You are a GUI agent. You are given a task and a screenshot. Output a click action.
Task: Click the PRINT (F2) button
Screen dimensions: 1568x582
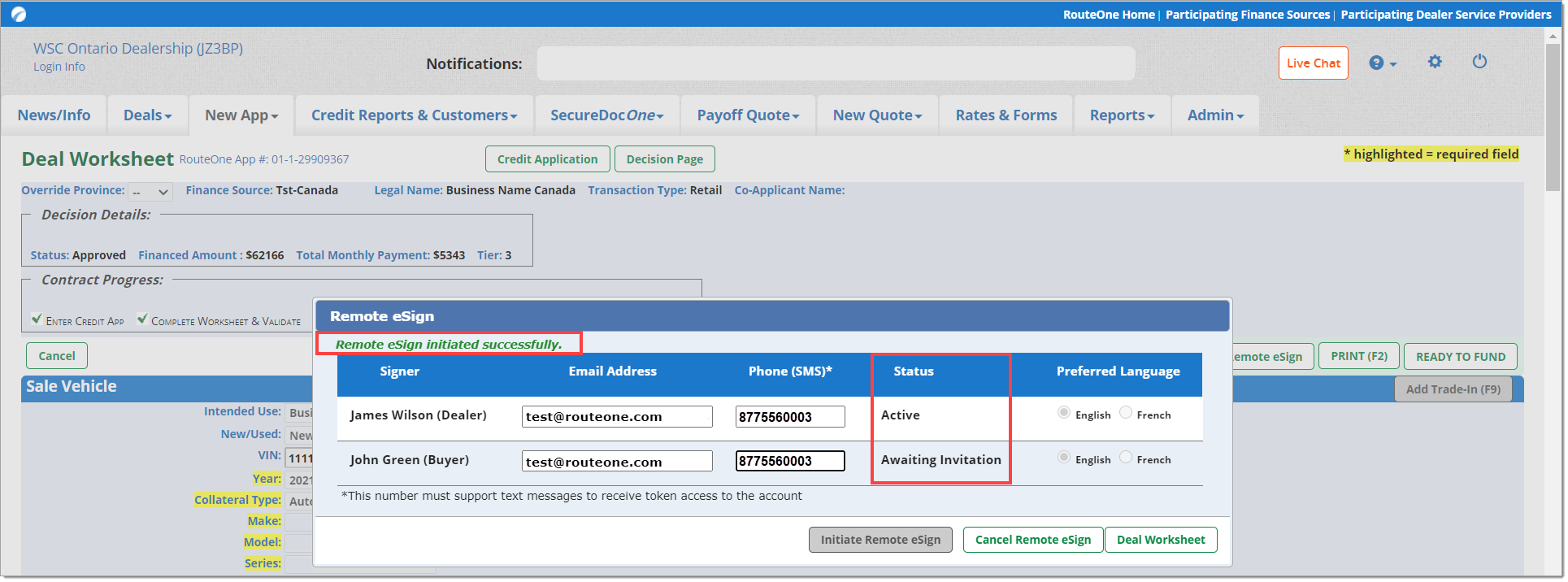tap(1359, 356)
